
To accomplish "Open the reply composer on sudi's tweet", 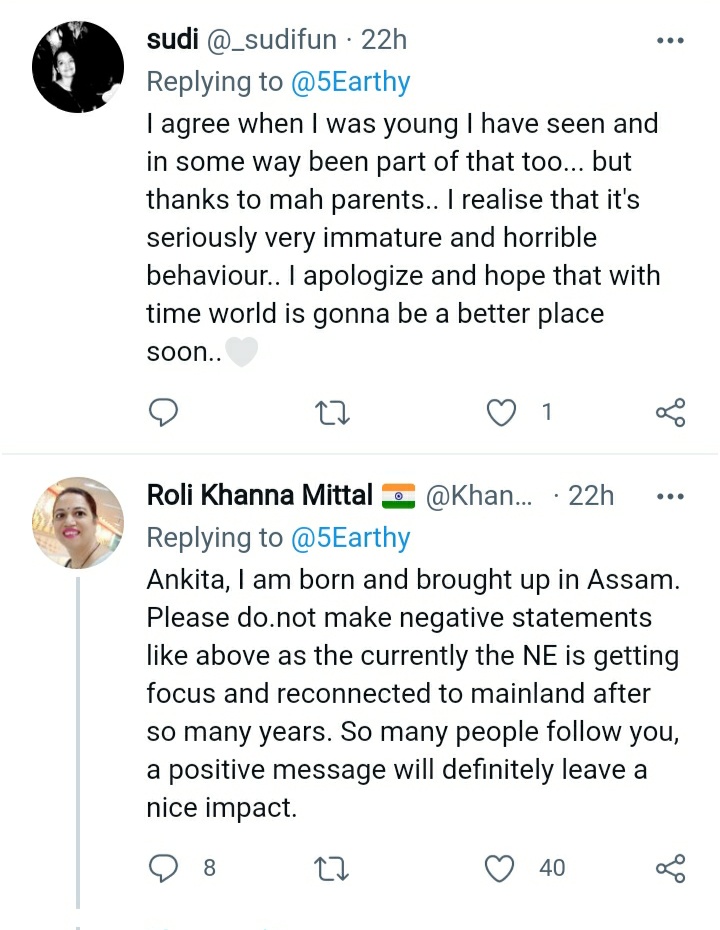I will click(163, 412).
